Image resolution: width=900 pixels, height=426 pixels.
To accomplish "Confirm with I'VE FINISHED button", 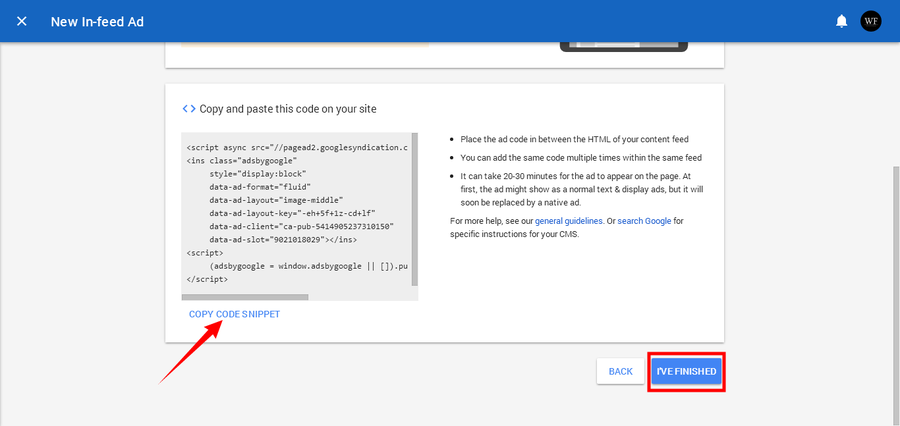I will (x=686, y=371).
